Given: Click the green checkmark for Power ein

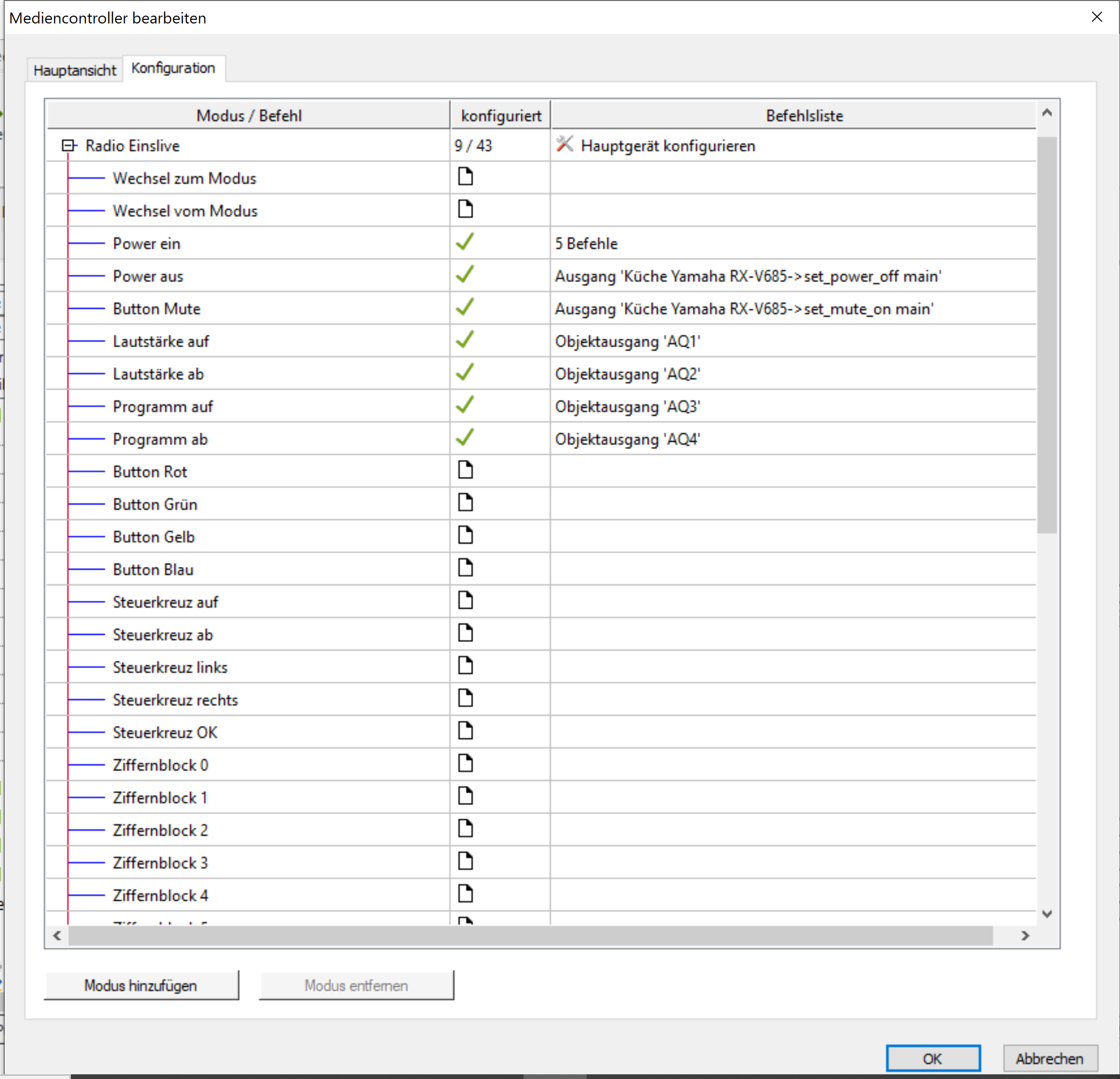Looking at the screenshot, I should pos(465,243).
